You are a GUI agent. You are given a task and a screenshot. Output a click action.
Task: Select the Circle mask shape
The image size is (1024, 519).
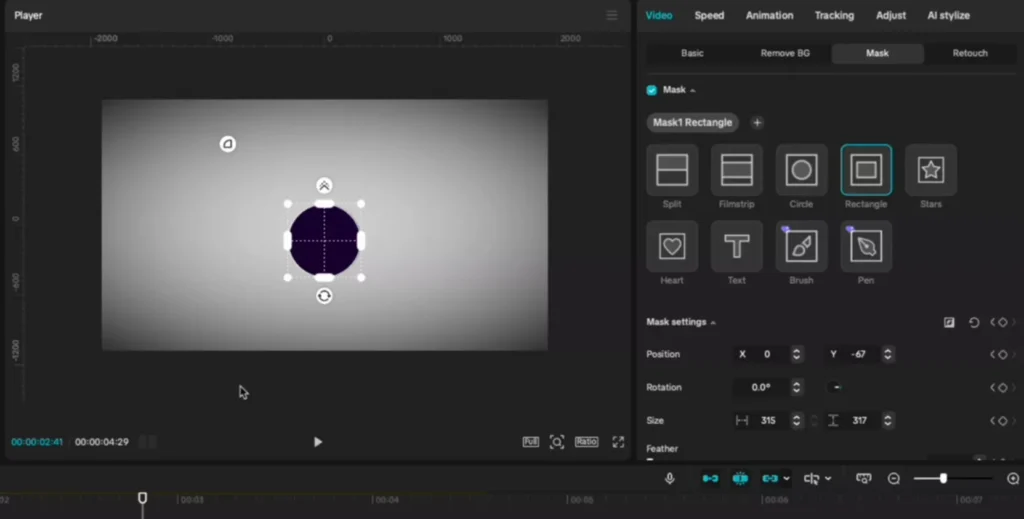[x=801, y=170]
